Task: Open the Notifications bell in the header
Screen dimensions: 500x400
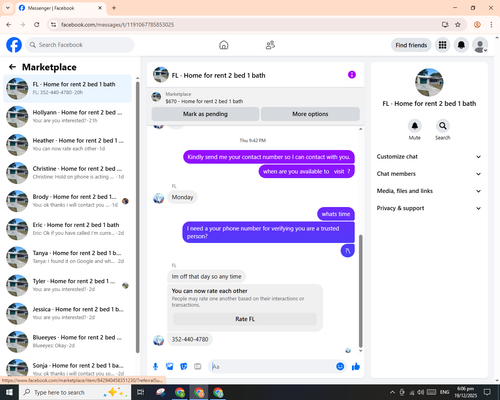Action: click(461, 45)
